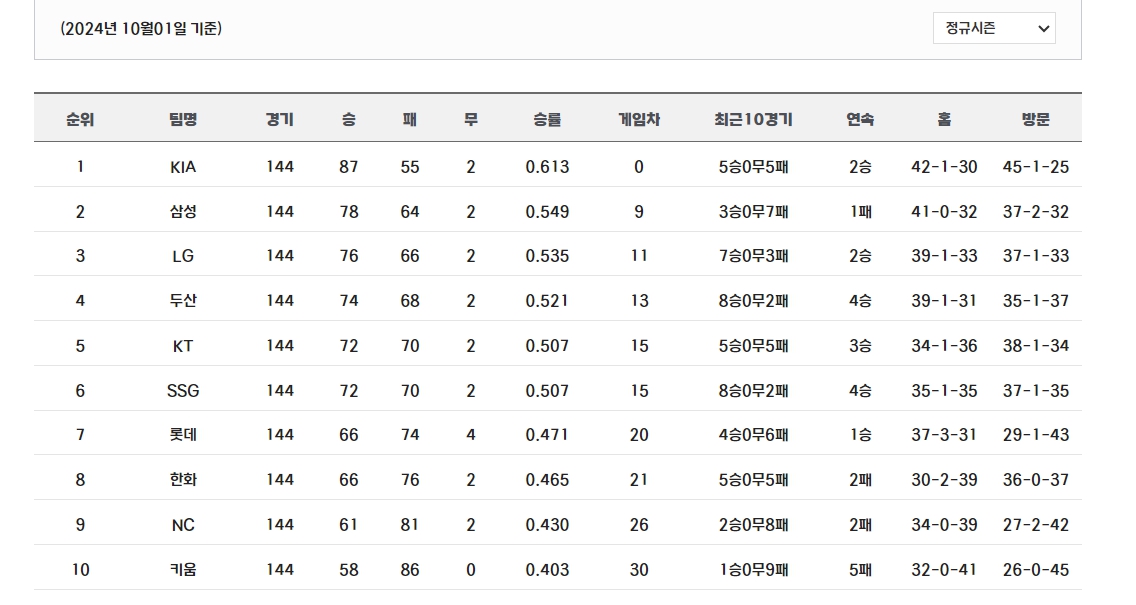The height and width of the screenshot is (605, 1136).
Task: Click team name KIA
Action: pyautogui.click(x=183, y=167)
